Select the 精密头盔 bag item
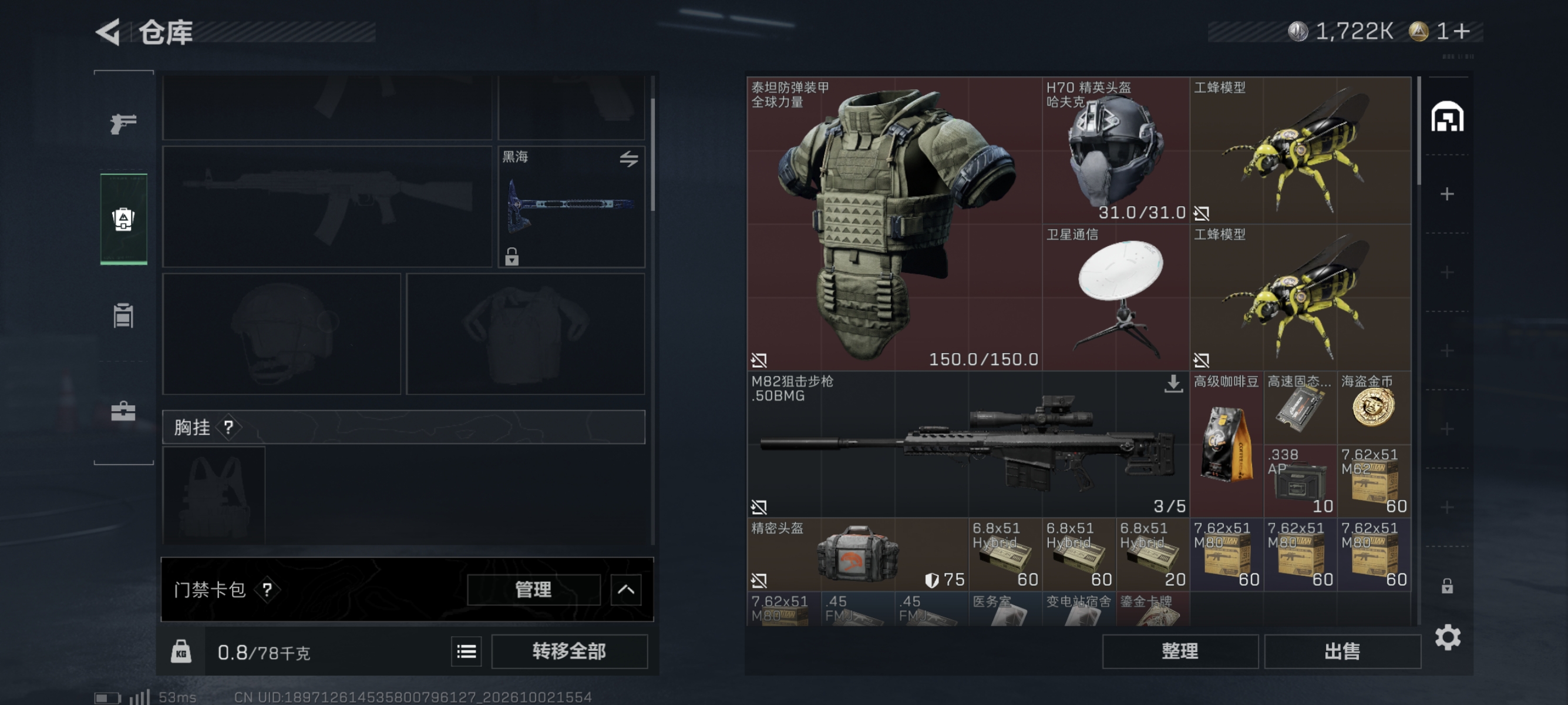Image resolution: width=1568 pixels, height=705 pixels. click(857, 554)
